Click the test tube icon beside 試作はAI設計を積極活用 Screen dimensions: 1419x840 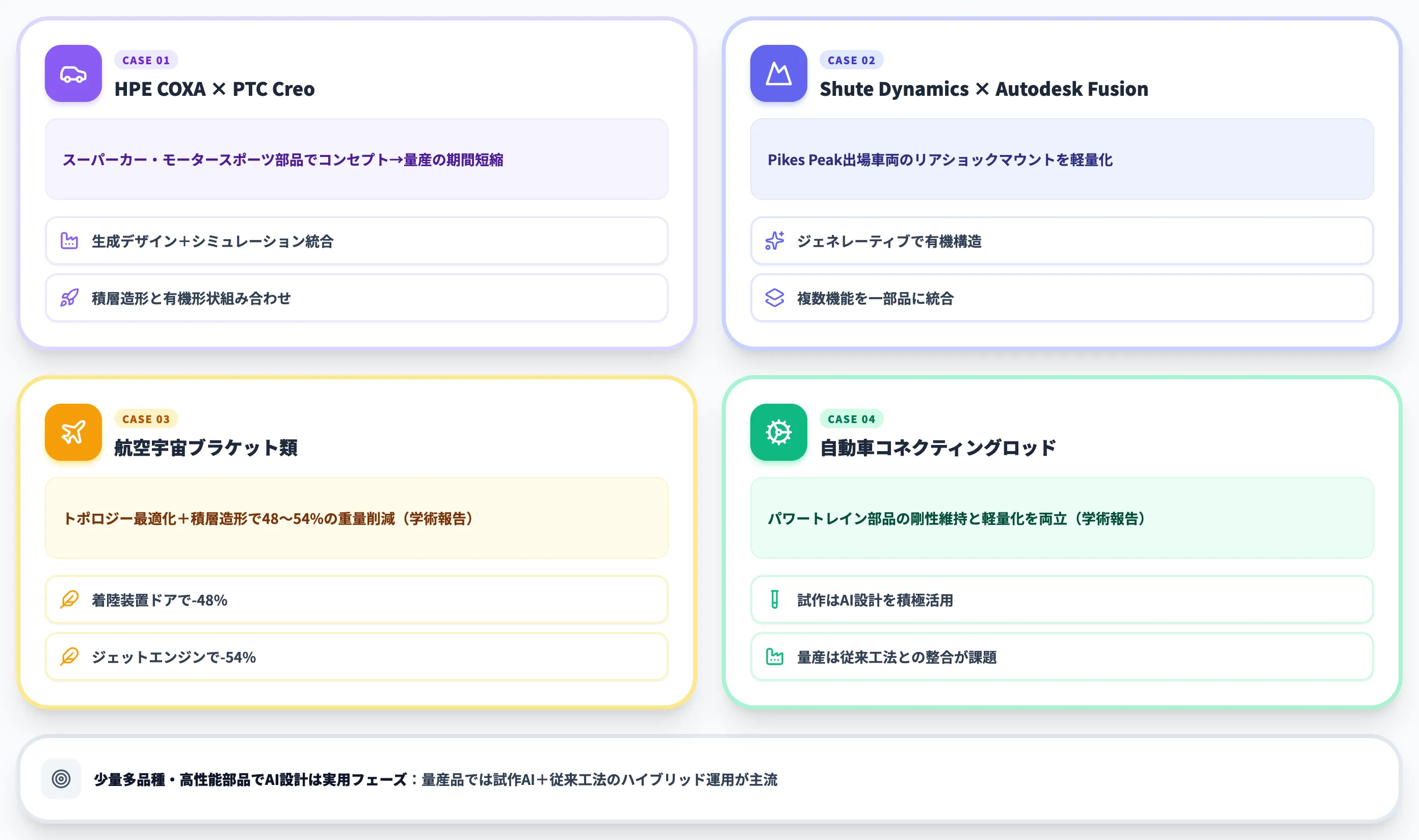pos(774,599)
